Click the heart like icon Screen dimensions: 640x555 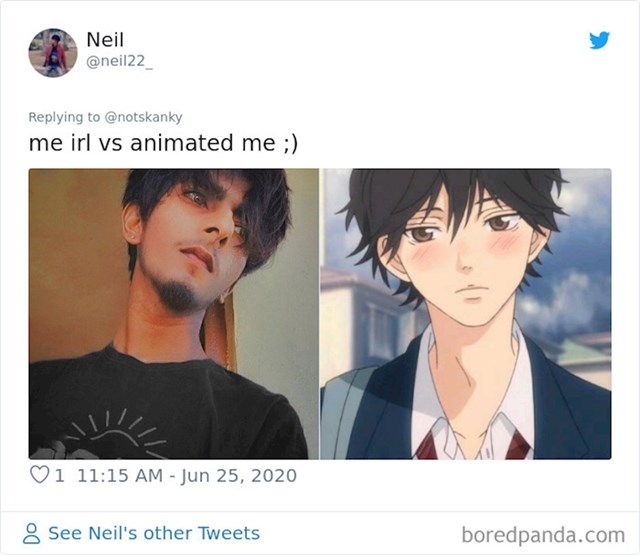point(40,475)
